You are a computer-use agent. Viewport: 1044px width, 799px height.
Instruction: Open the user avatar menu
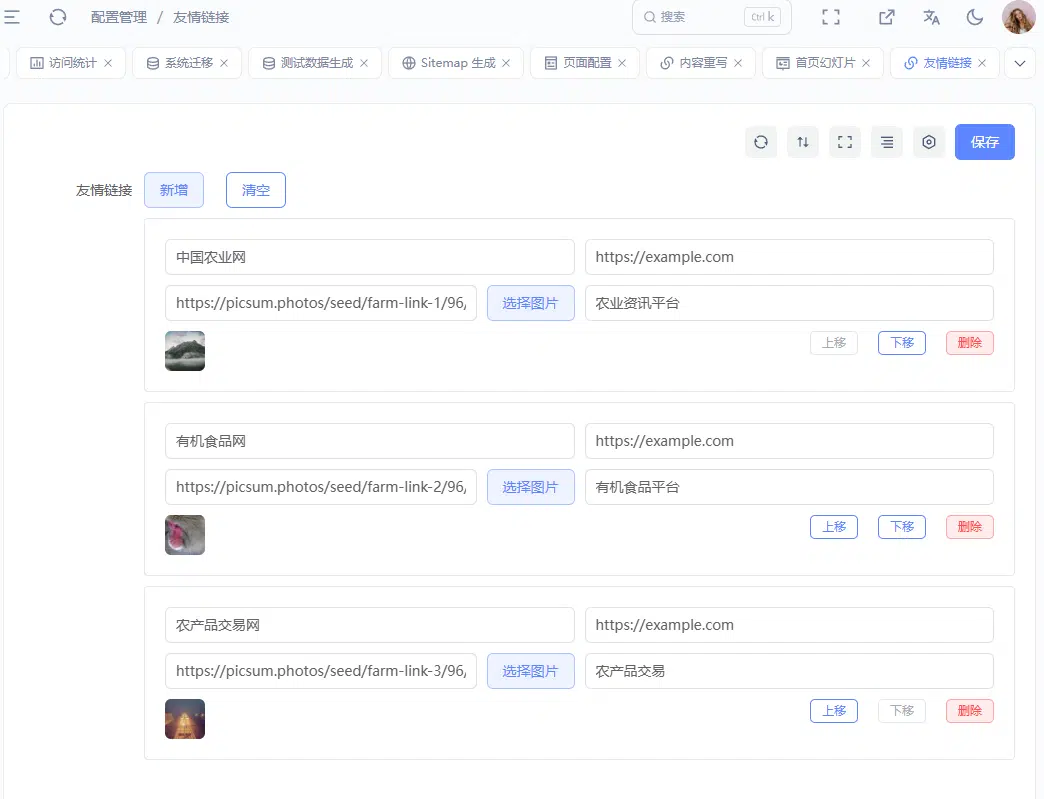[1018, 17]
